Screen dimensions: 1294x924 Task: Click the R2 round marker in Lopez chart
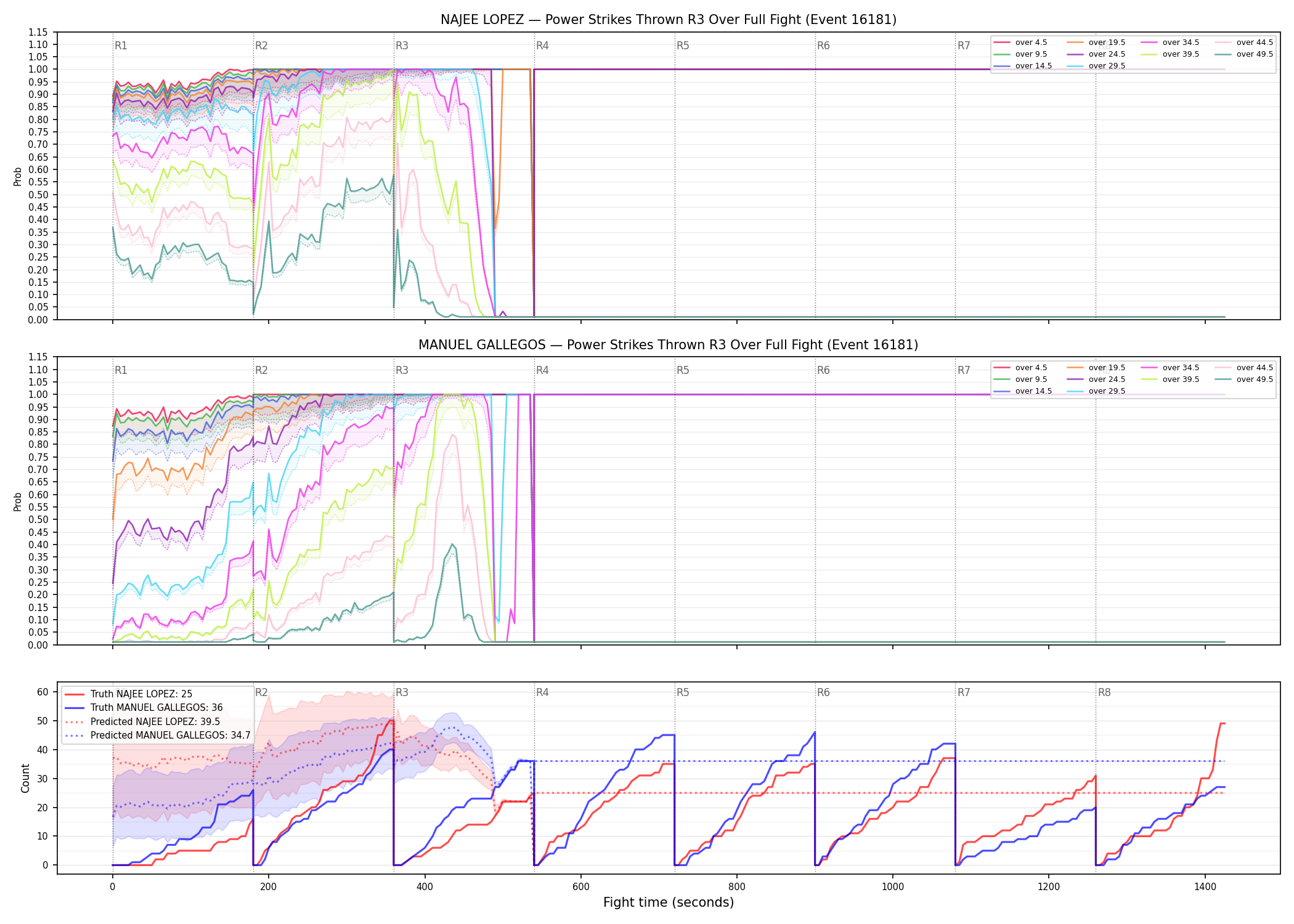[261, 46]
